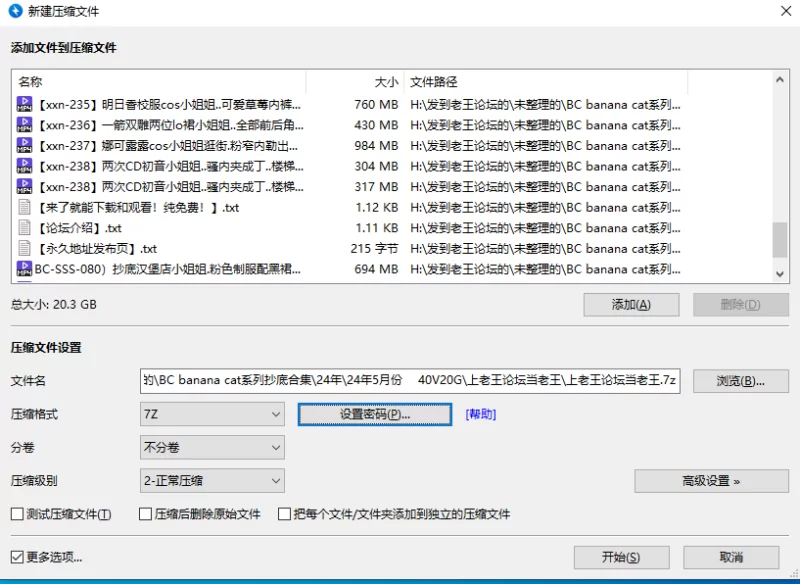Image resolution: width=800 pixels, height=584 pixels.
Task: Click the 694 MB size cell
Action: tap(376, 269)
